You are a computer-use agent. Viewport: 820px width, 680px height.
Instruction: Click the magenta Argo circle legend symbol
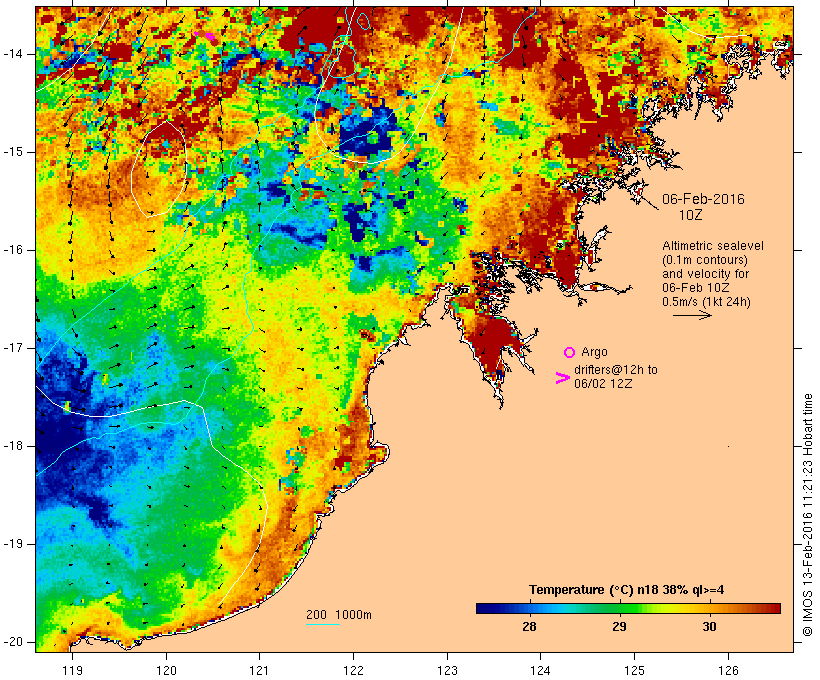point(570,353)
